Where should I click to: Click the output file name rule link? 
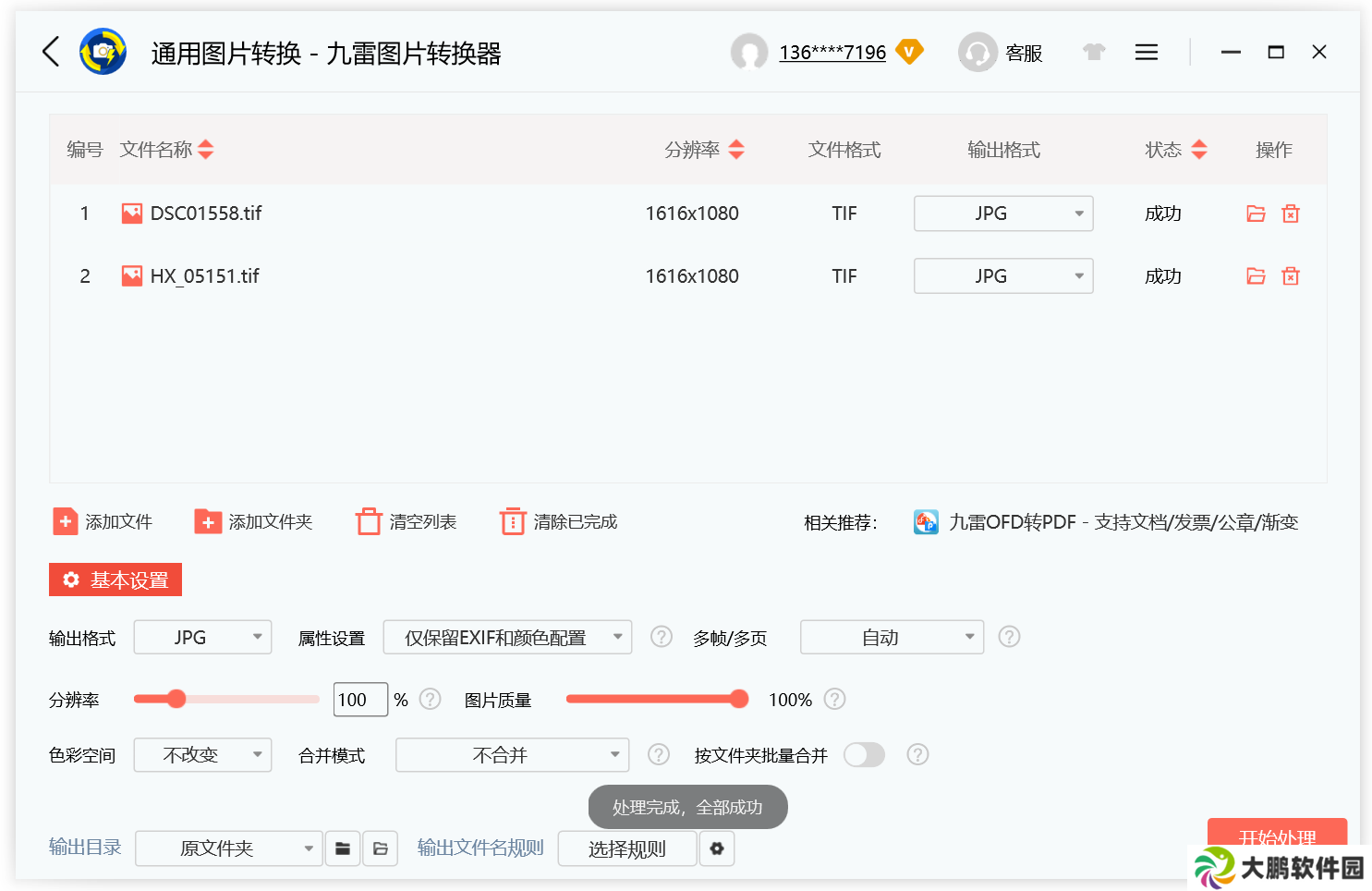click(x=480, y=848)
